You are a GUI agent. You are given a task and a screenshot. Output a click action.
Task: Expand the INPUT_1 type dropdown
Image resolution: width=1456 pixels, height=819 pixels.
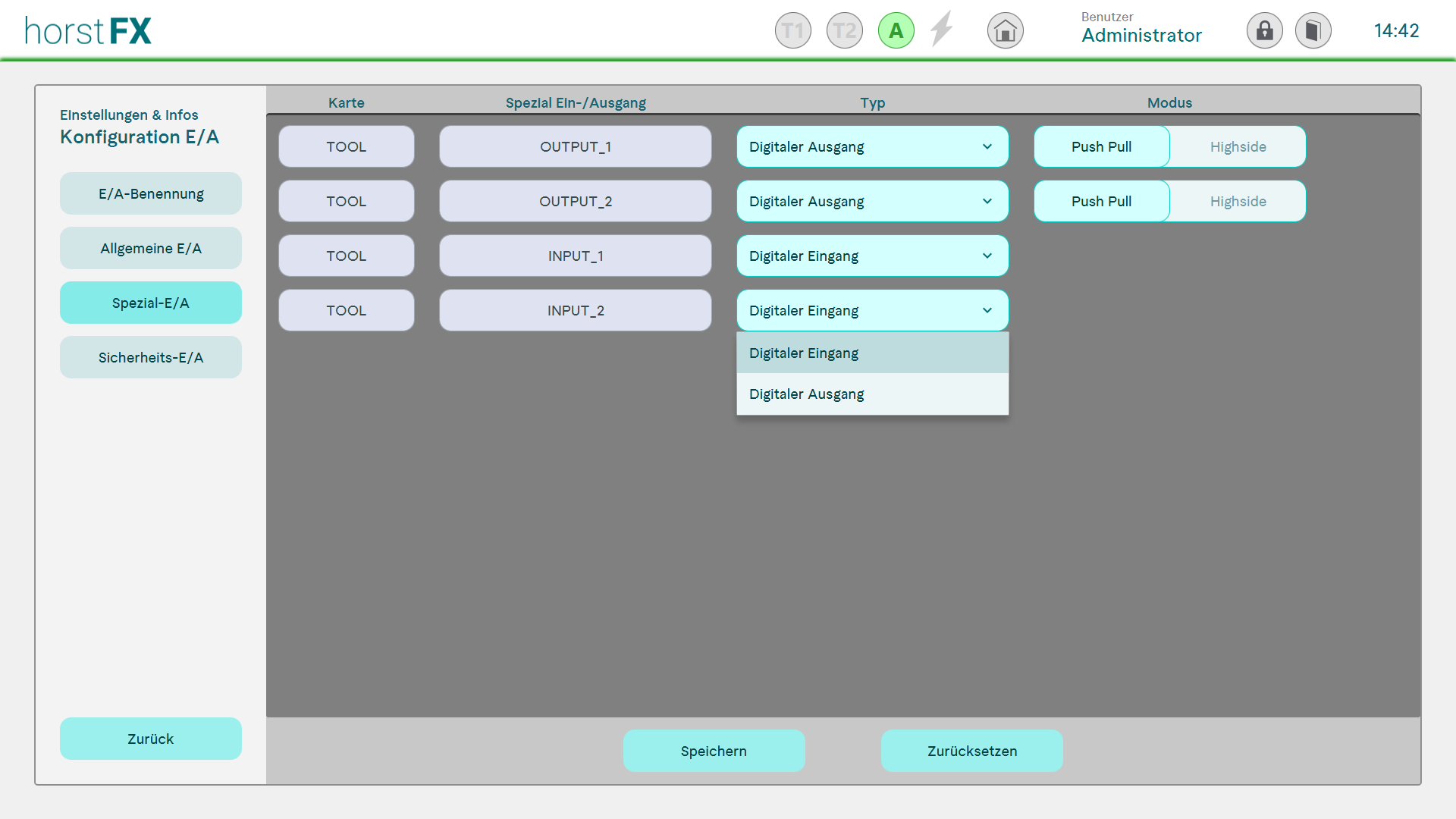tap(872, 256)
